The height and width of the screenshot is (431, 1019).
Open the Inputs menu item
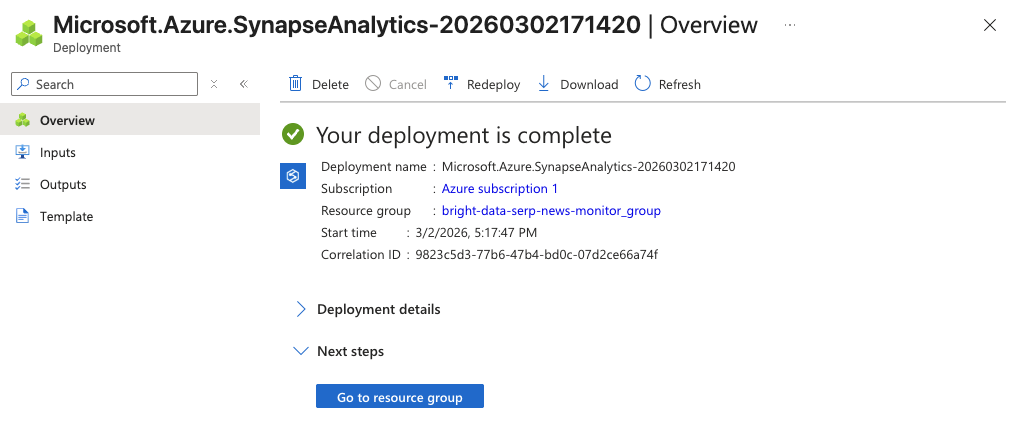[58, 153]
